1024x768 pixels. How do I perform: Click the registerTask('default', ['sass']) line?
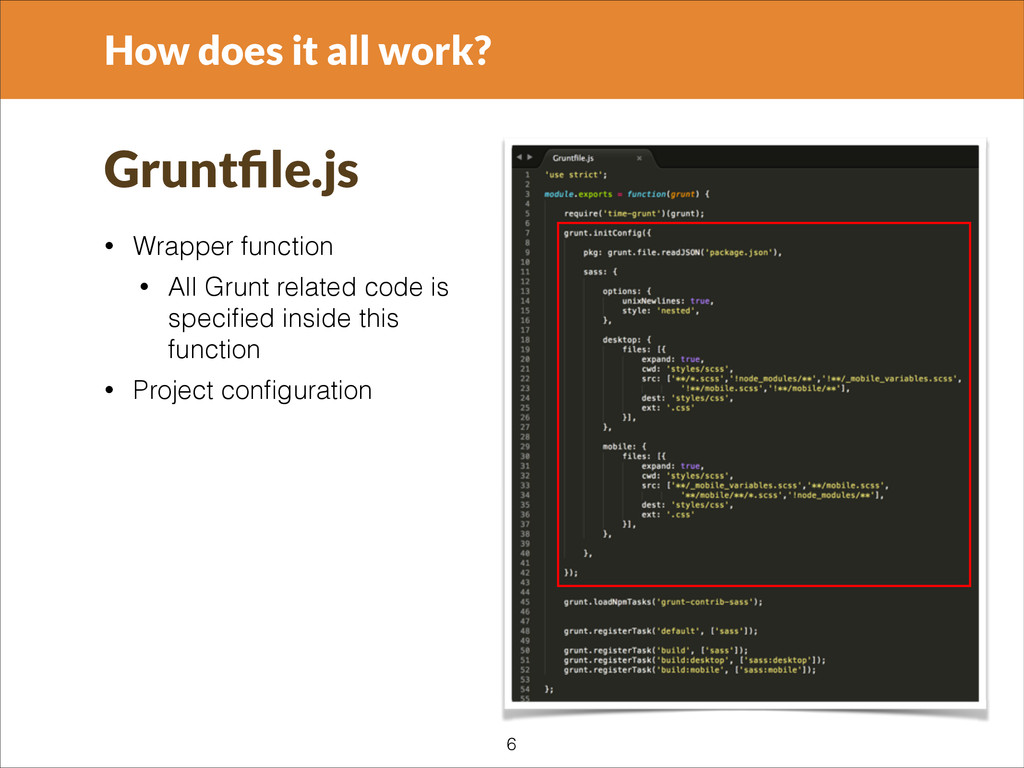661,632
